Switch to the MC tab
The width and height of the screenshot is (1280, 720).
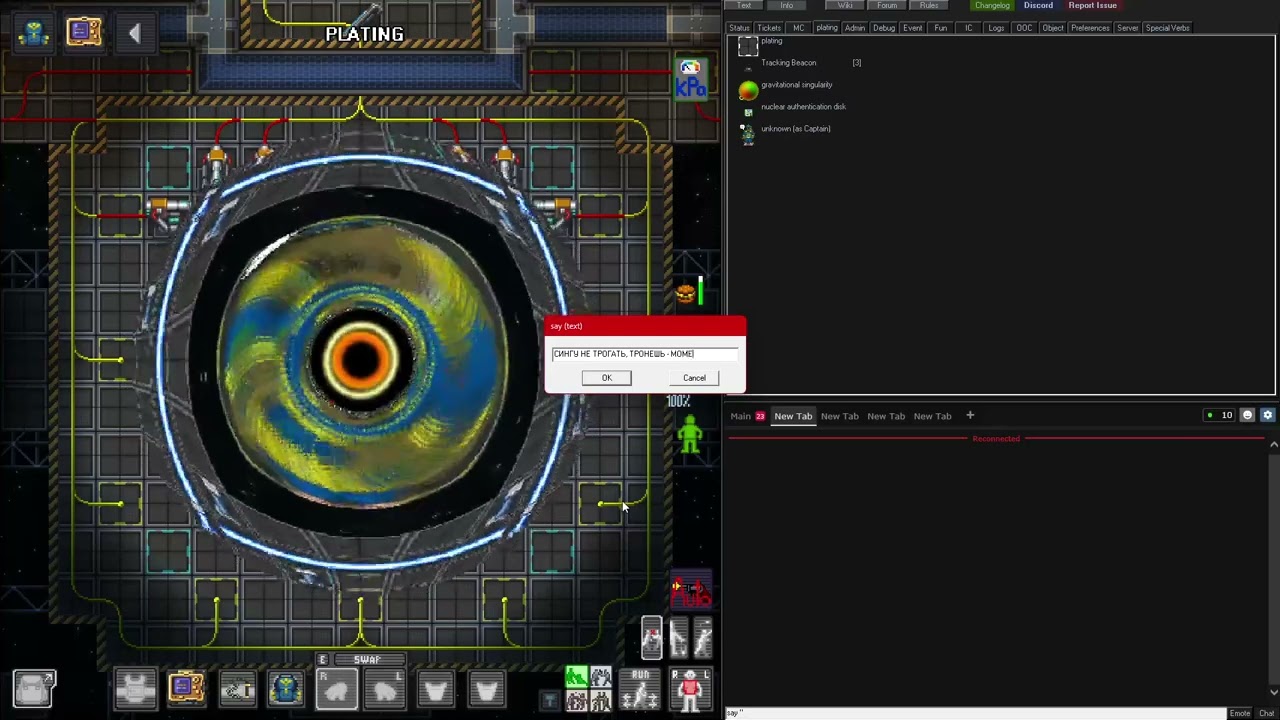[799, 28]
